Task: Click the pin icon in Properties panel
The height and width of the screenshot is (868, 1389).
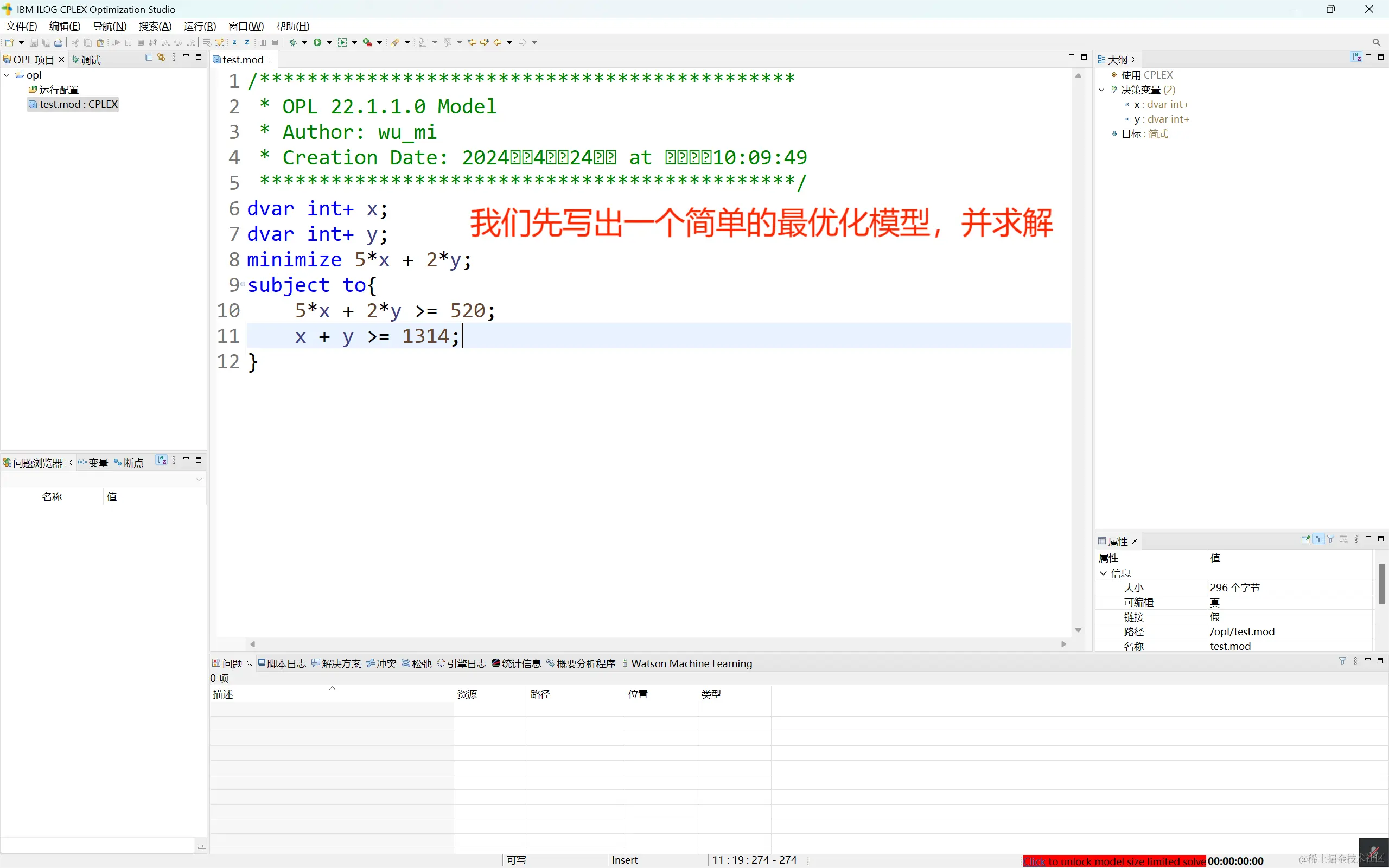Action: 1305,539
